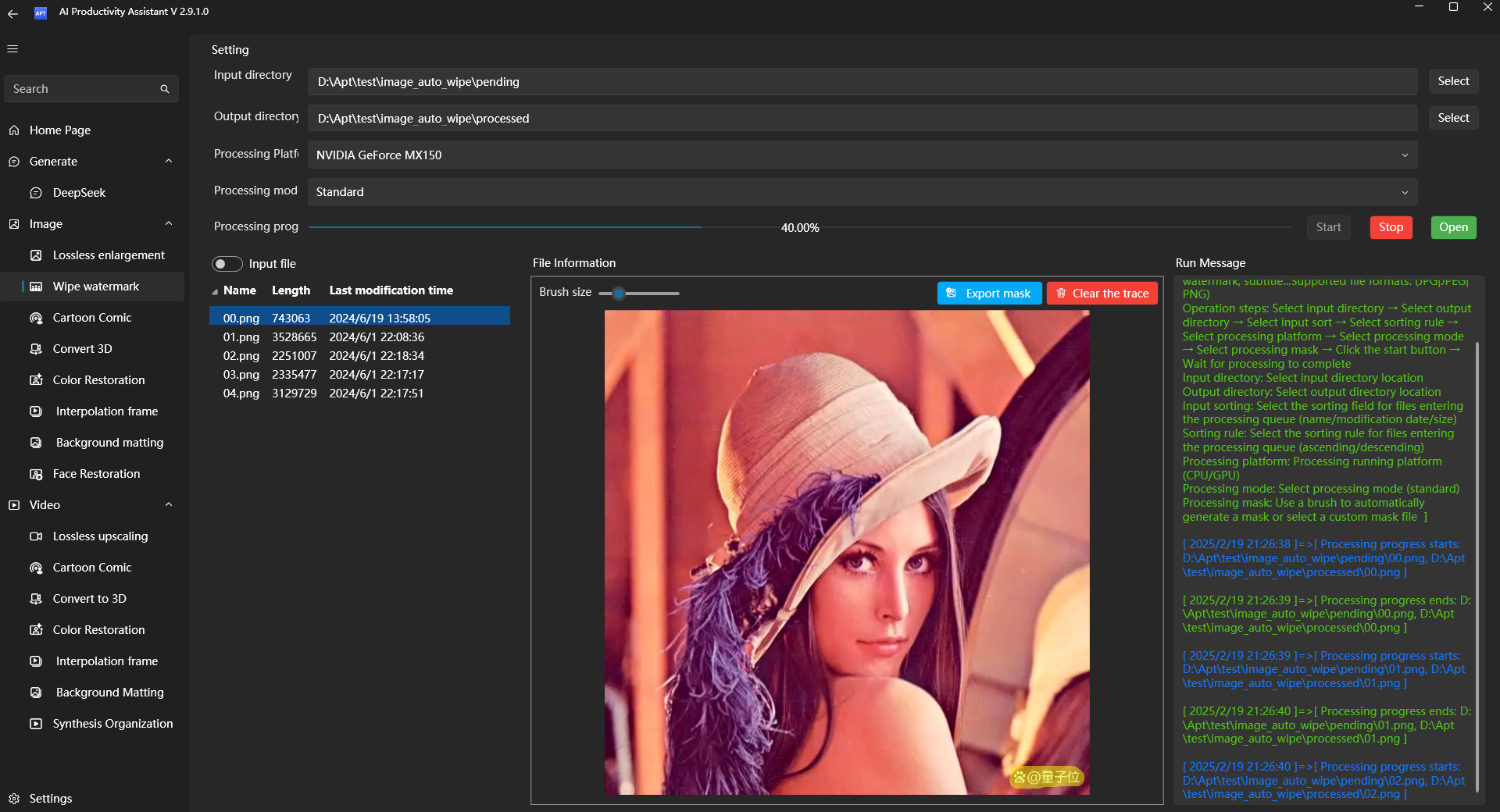Open Lossless upscaling under Video
The width and height of the screenshot is (1500, 812).
tap(92, 536)
